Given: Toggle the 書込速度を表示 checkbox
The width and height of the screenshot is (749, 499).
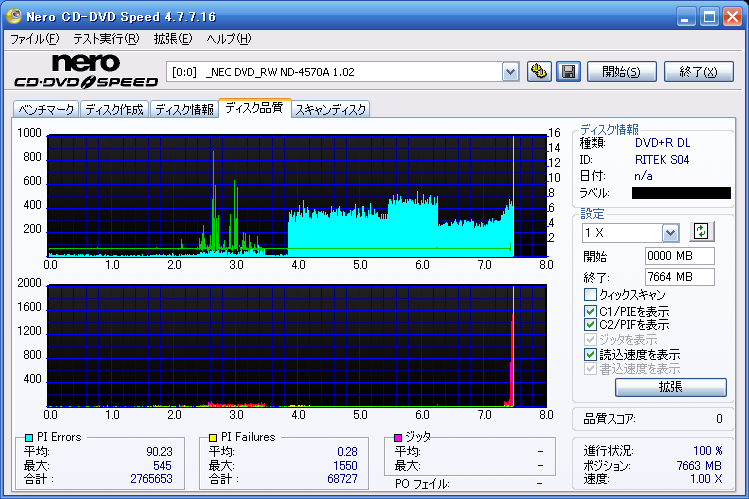Looking at the screenshot, I should click(590, 369).
